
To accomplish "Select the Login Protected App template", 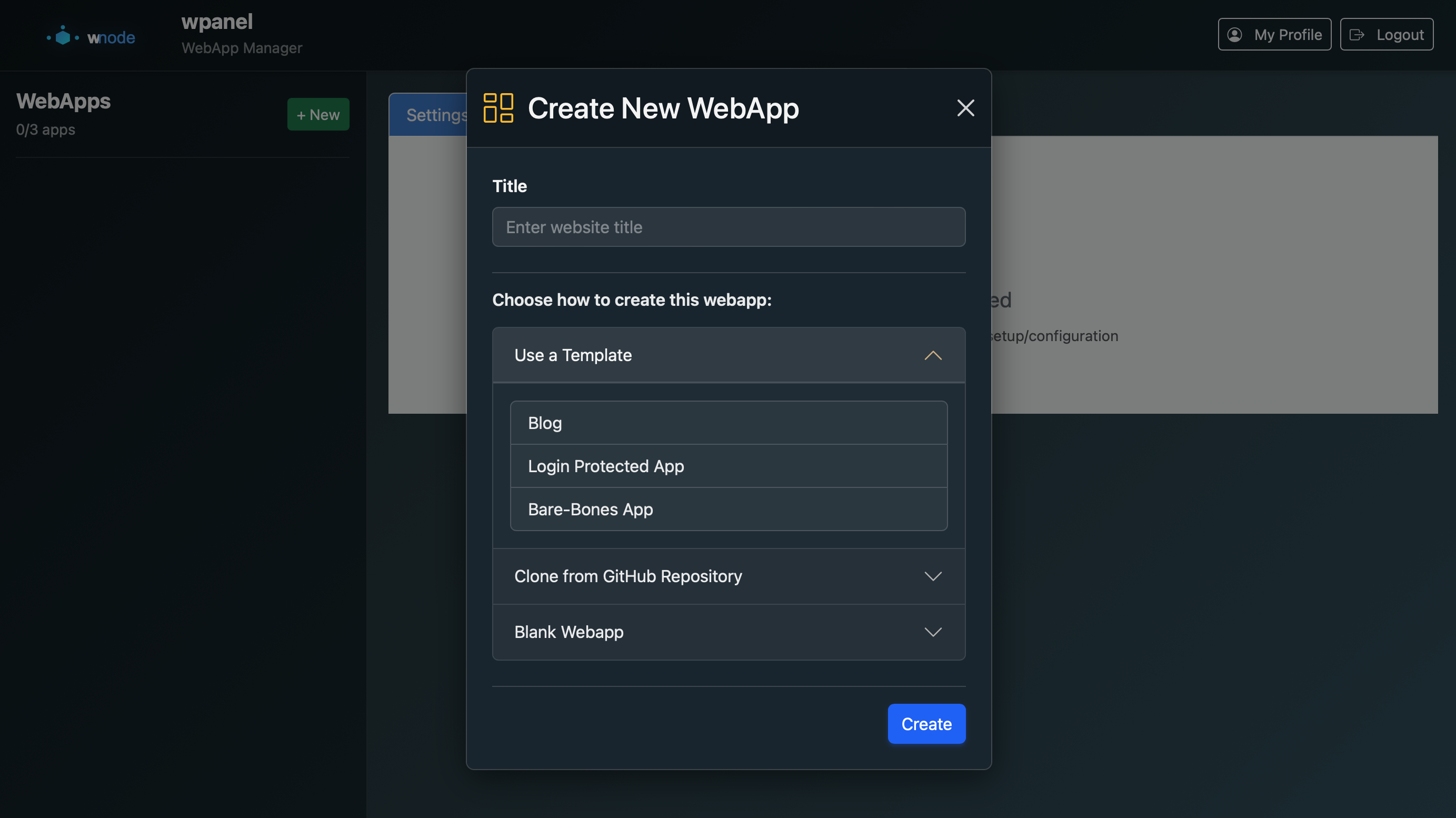I will [728, 466].
